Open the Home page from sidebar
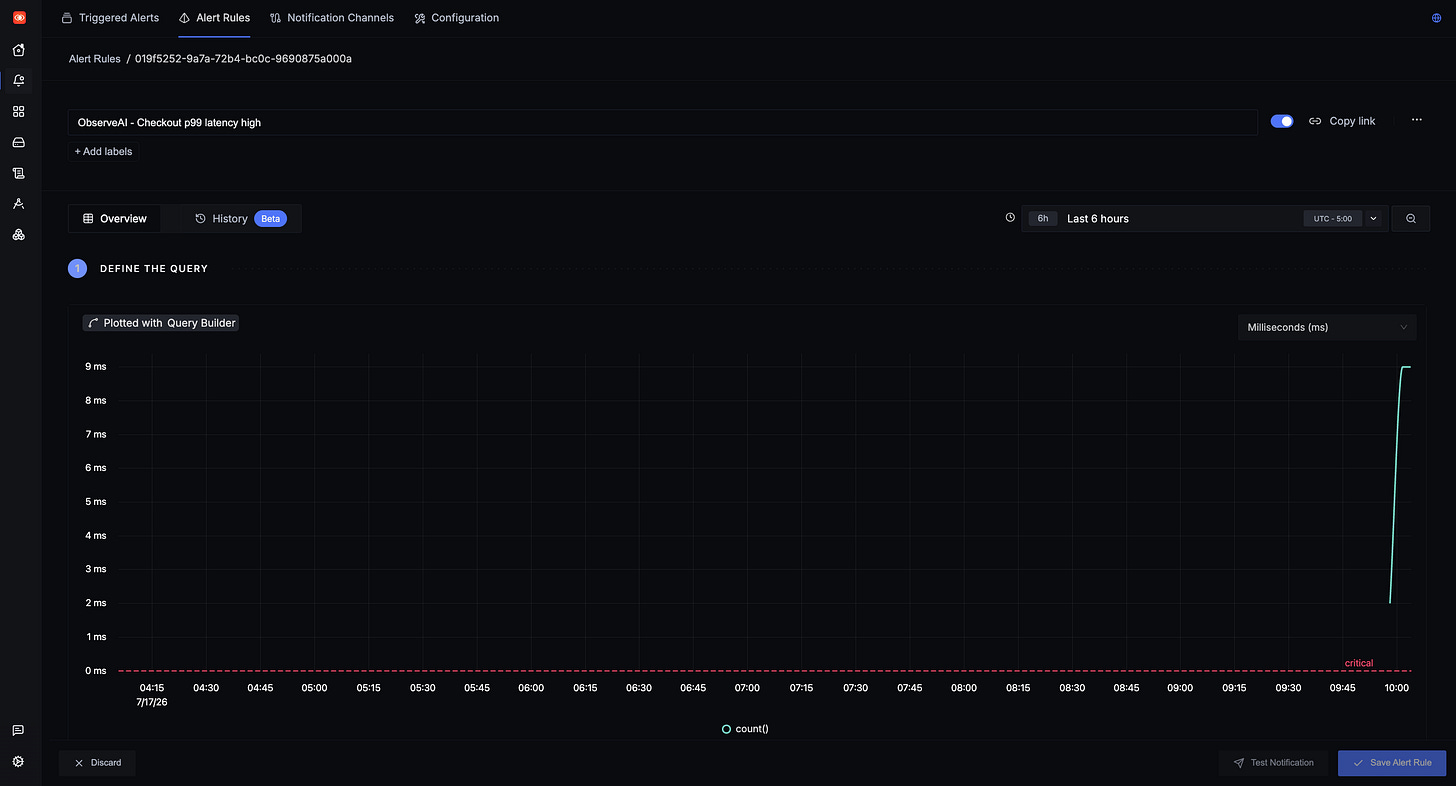Viewport: 1456px width, 786px height. coord(19,50)
